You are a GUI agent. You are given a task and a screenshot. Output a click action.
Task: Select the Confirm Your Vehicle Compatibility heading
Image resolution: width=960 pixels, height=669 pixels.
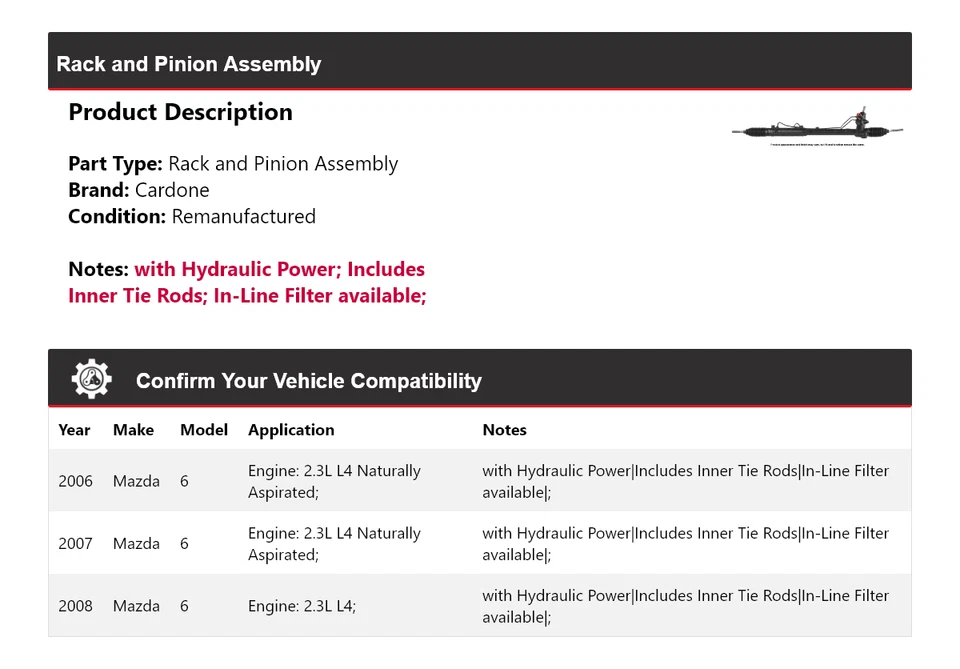coord(308,381)
